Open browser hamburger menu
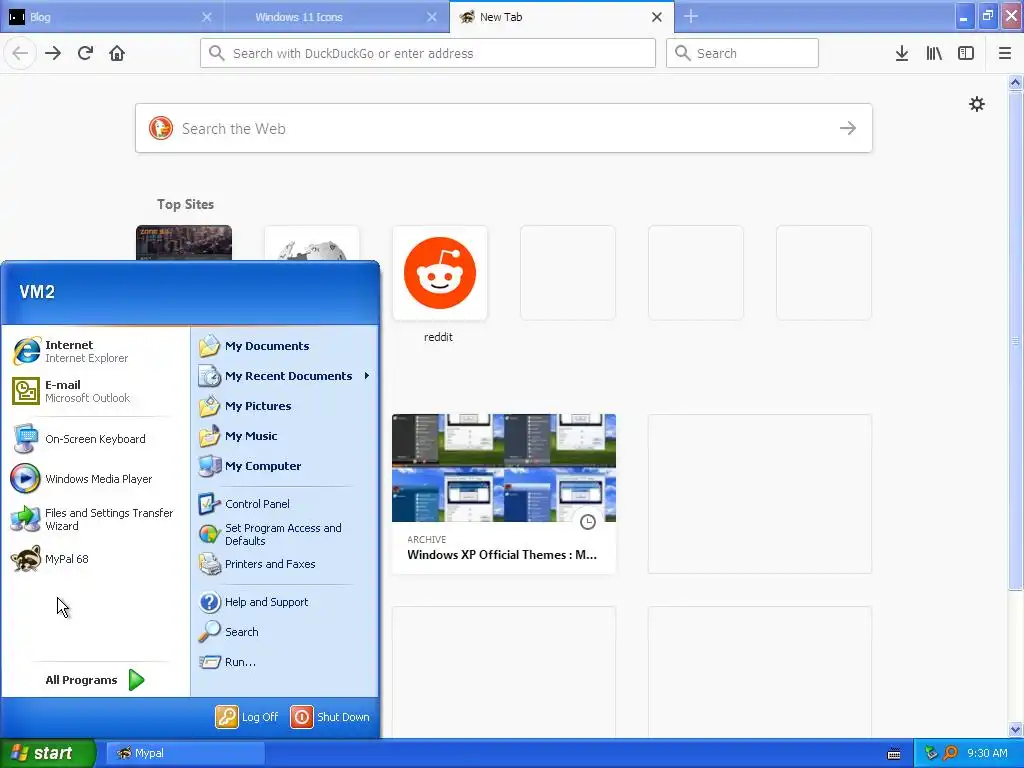1024x768 pixels. click(1005, 53)
